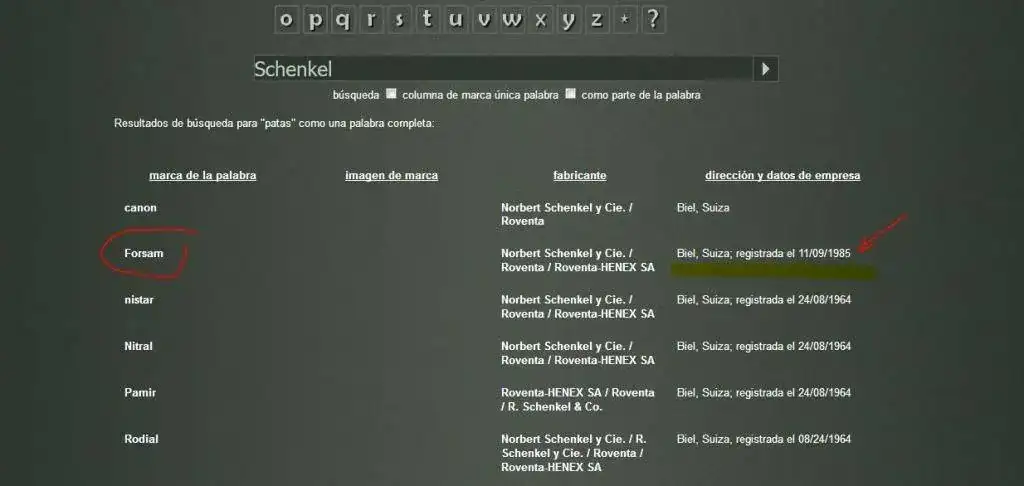Select letter r in alphabet index
1024x486 pixels.
pos(371,20)
